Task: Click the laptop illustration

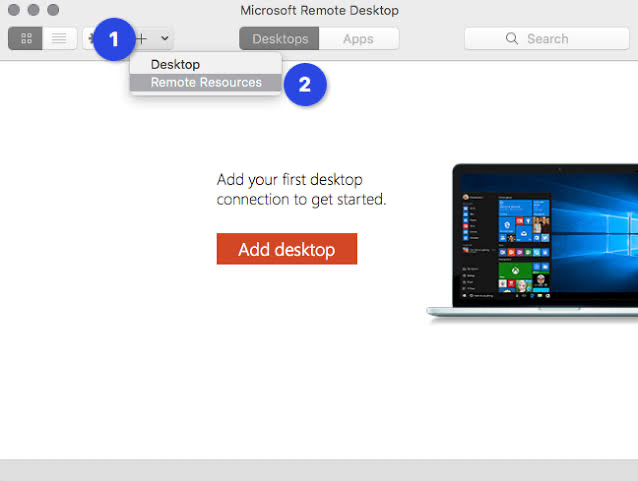Action: (532, 241)
